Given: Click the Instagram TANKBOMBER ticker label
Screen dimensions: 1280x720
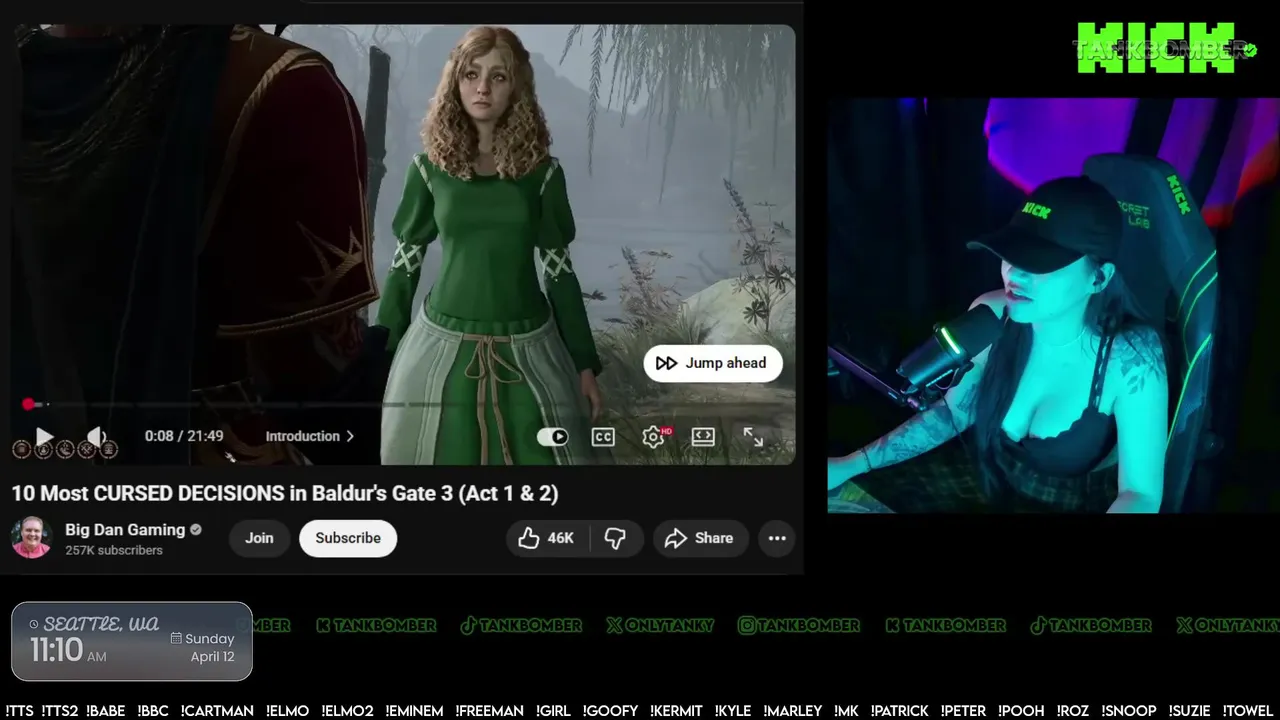Looking at the screenshot, I should pyautogui.click(x=799, y=625).
